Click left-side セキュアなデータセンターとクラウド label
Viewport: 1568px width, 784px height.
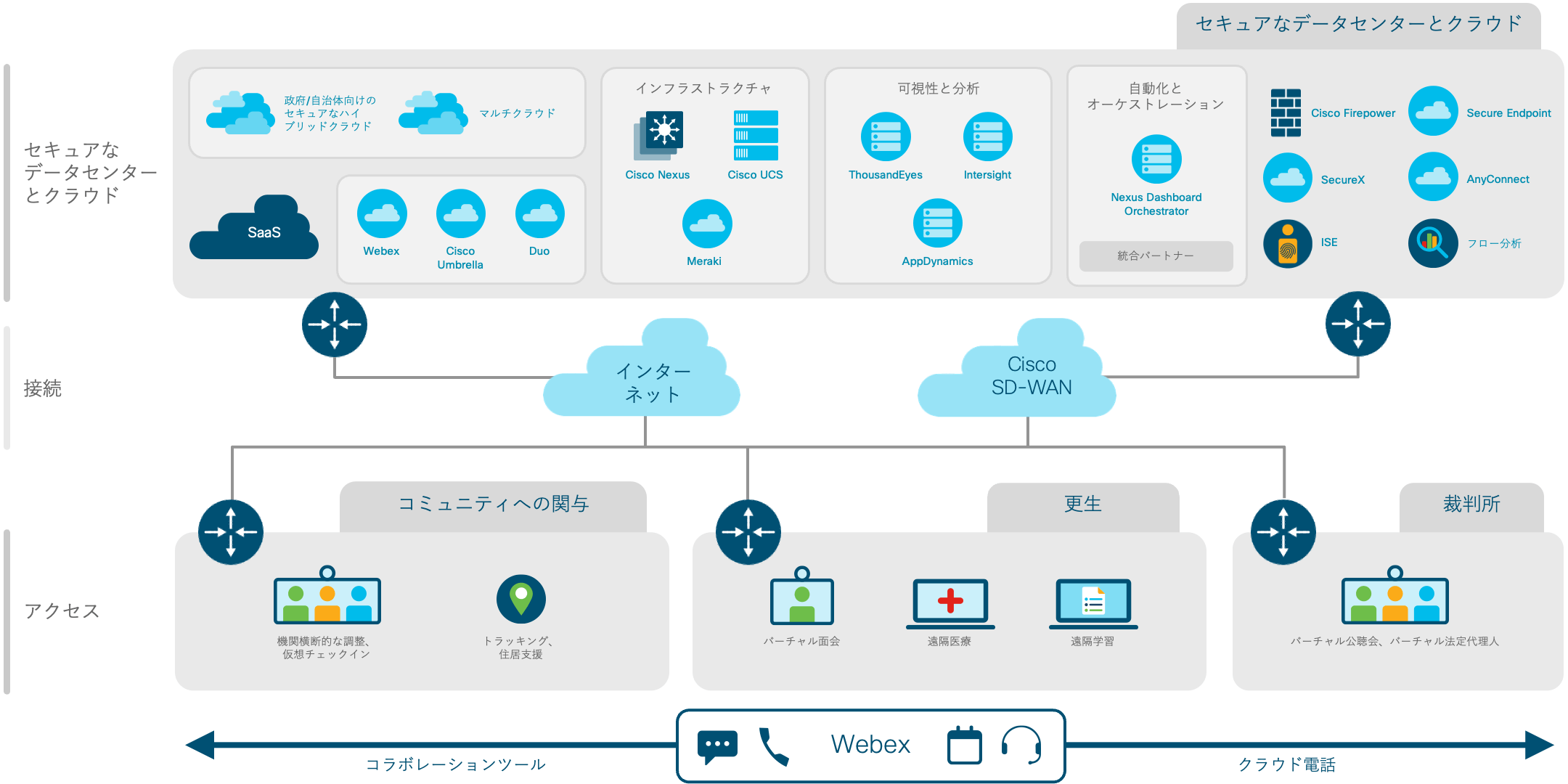(90, 173)
